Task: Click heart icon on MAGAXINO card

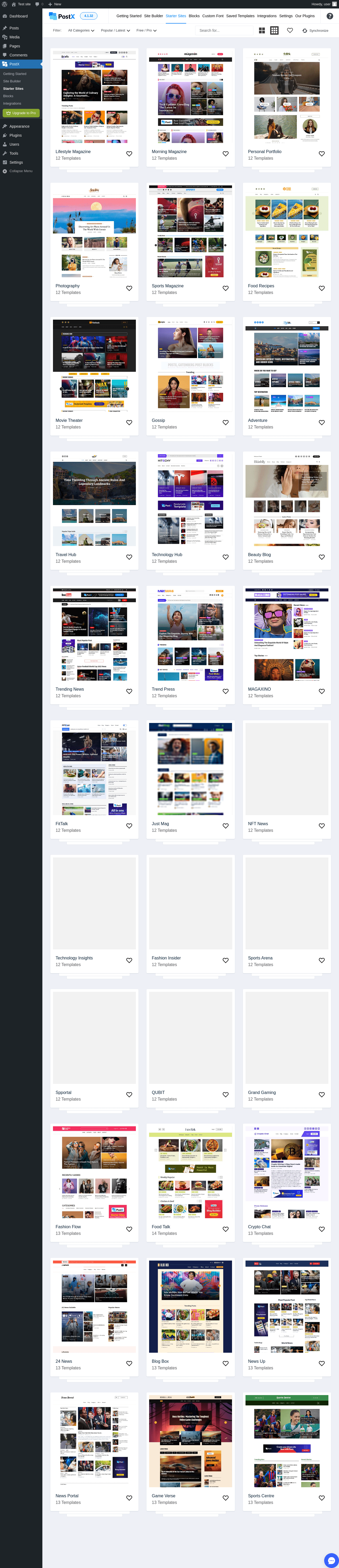Action: point(322,691)
